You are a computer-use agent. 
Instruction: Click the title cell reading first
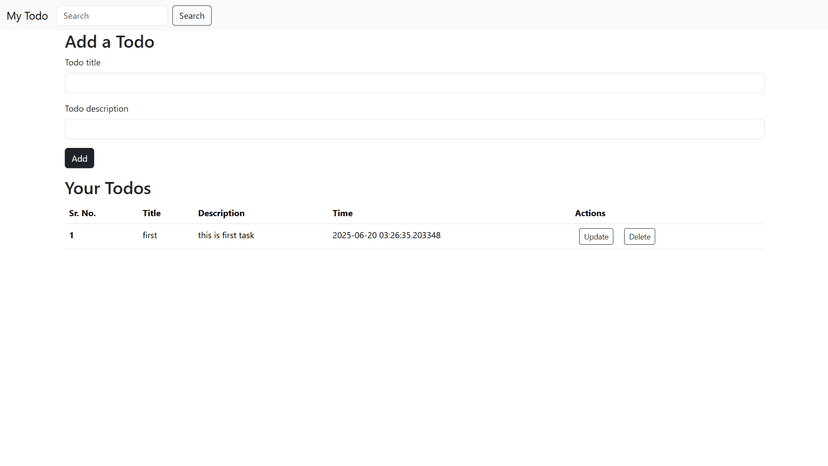(x=150, y=236)
